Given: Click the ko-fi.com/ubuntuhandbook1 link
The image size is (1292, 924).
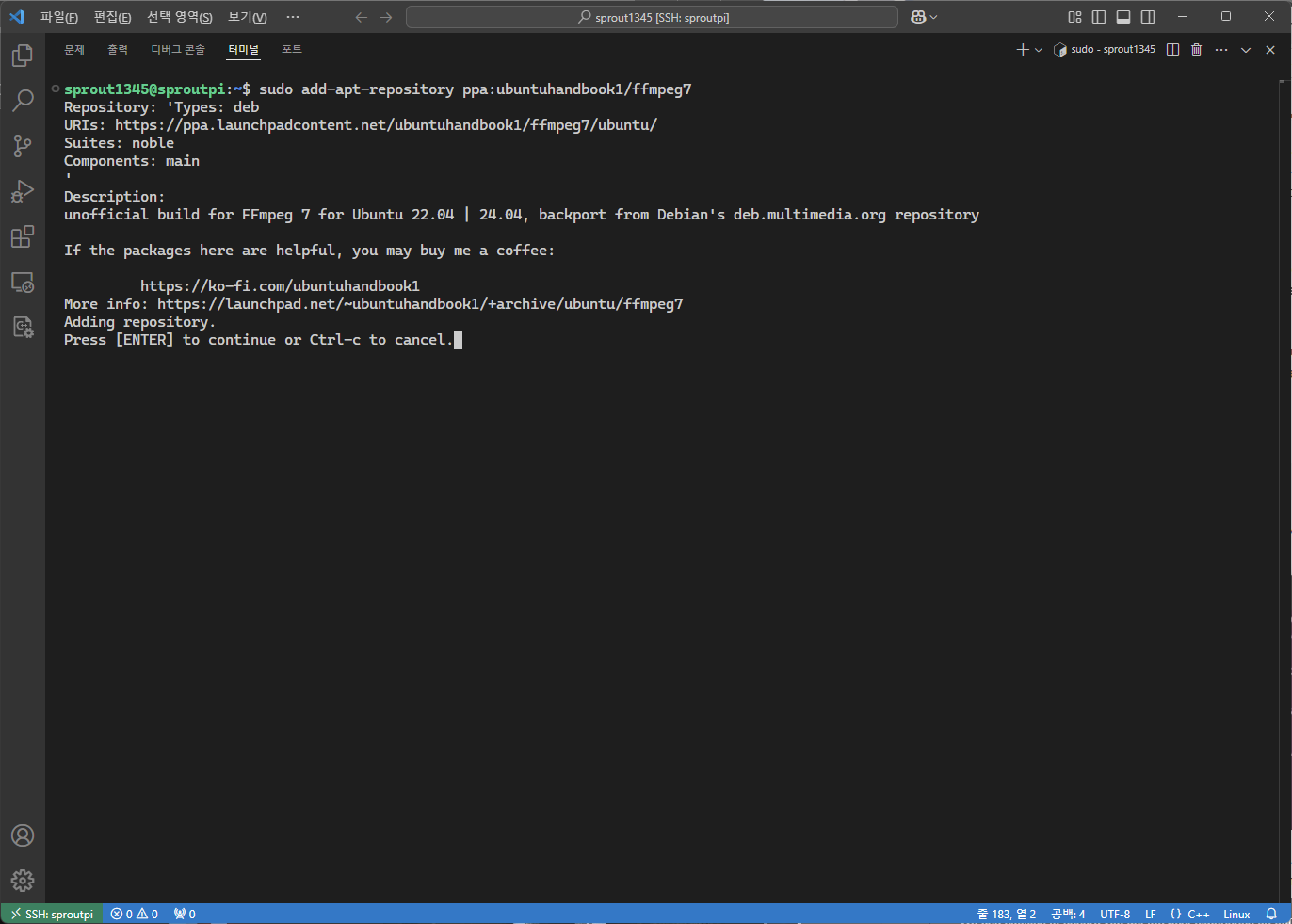Looking at the screenshot, I should [280, 286].
